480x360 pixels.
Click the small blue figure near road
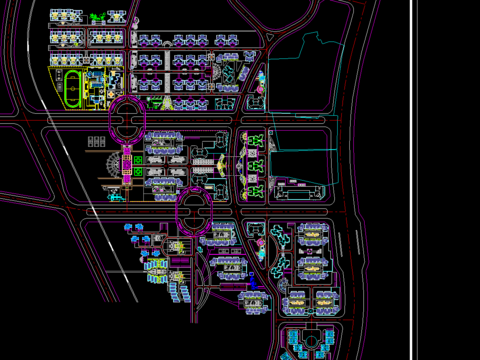[x=253, y=281]
